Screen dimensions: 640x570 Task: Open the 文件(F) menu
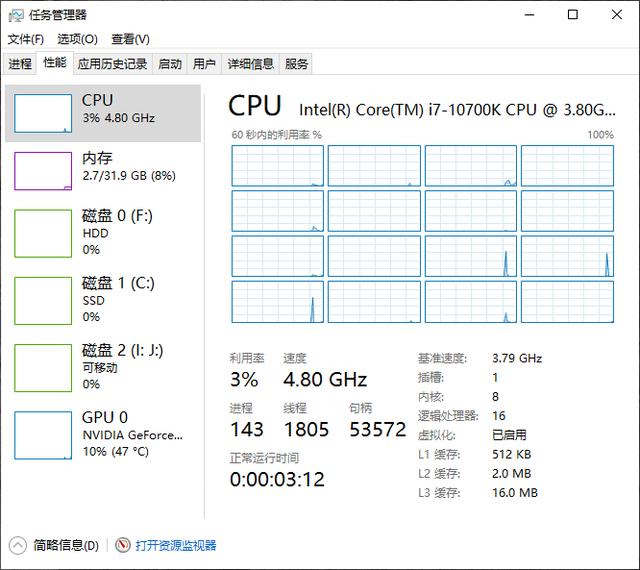point(26,39)
